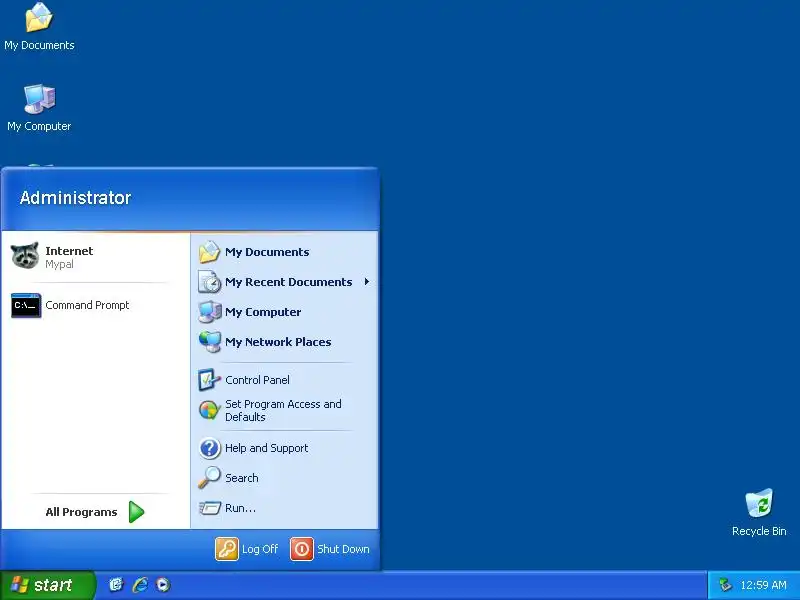Open Set Program Access and Defaults
Image resolution: width=800 pixels, height=600 pixels.
284,410
